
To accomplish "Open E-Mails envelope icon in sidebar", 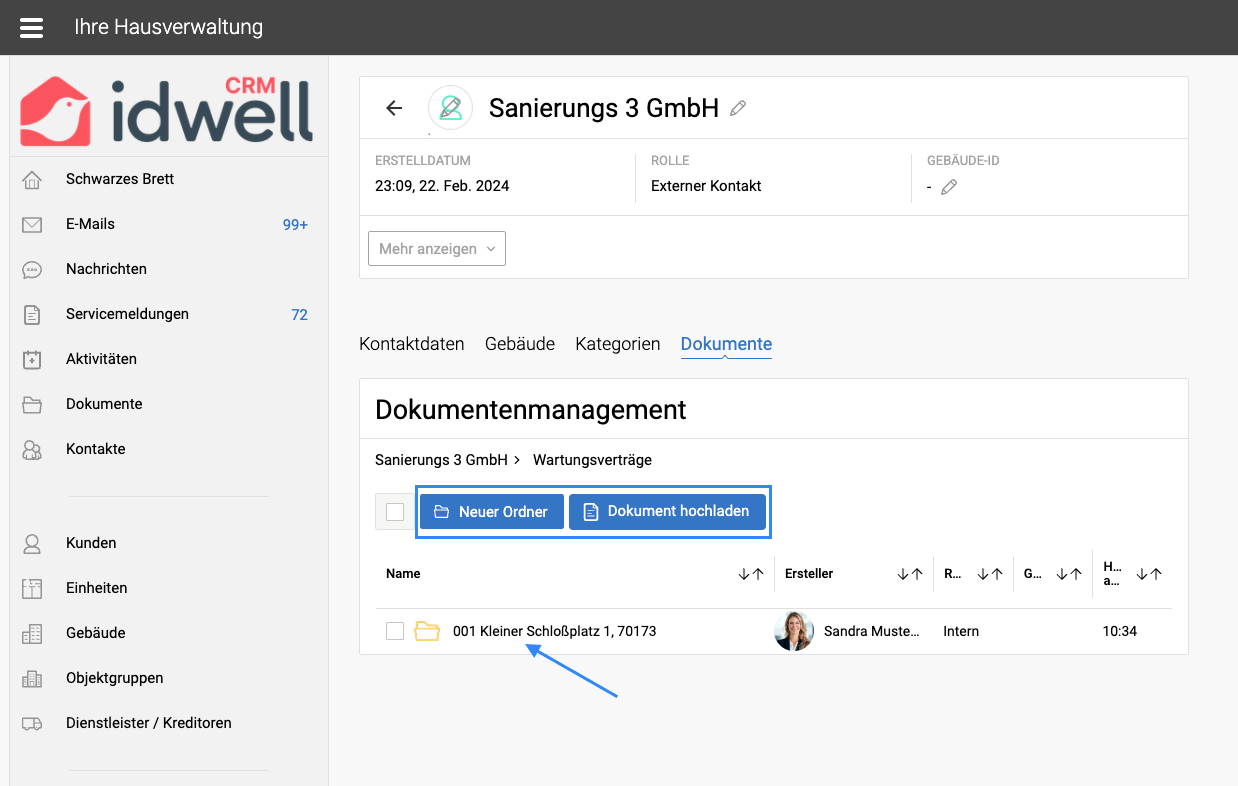I will tap(32, 225).
